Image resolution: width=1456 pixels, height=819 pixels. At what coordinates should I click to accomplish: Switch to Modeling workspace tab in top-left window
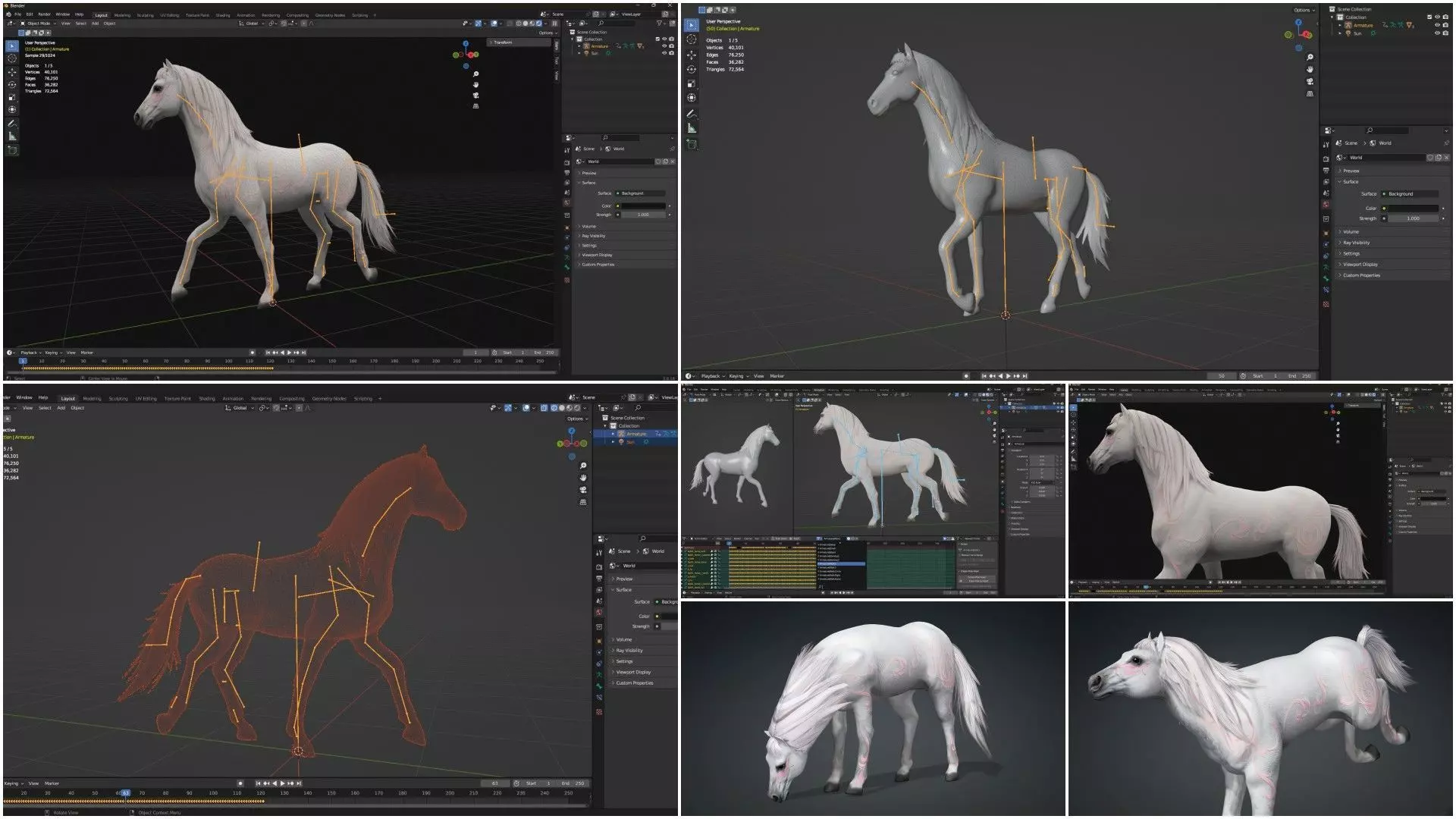122,15
